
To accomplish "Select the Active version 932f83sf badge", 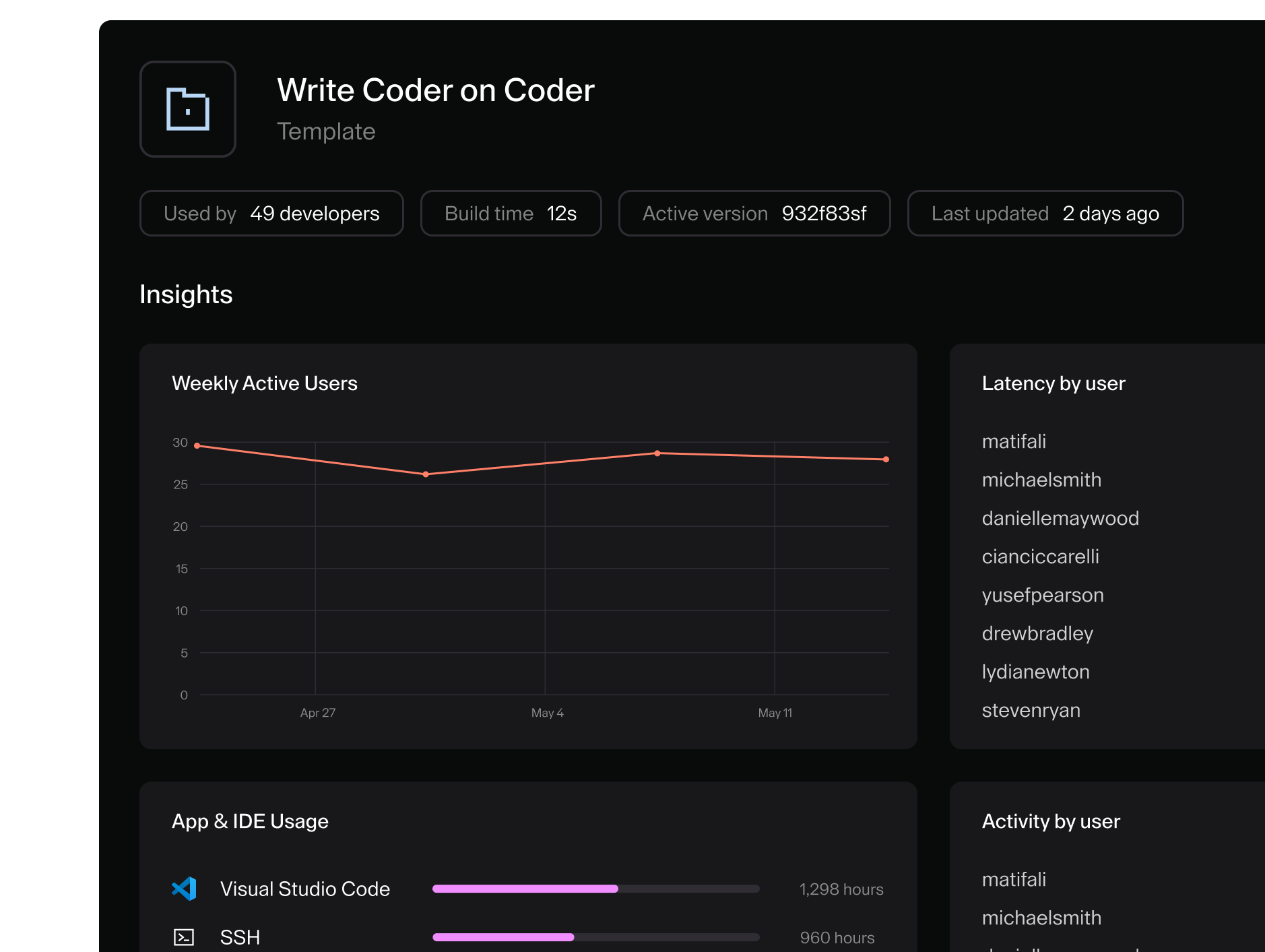I will click(754, 213).
